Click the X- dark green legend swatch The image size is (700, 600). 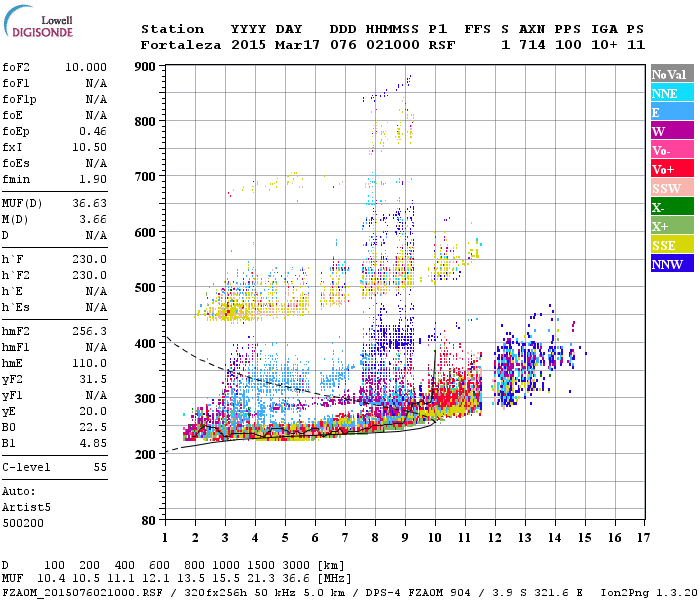(x=672, y=207)
